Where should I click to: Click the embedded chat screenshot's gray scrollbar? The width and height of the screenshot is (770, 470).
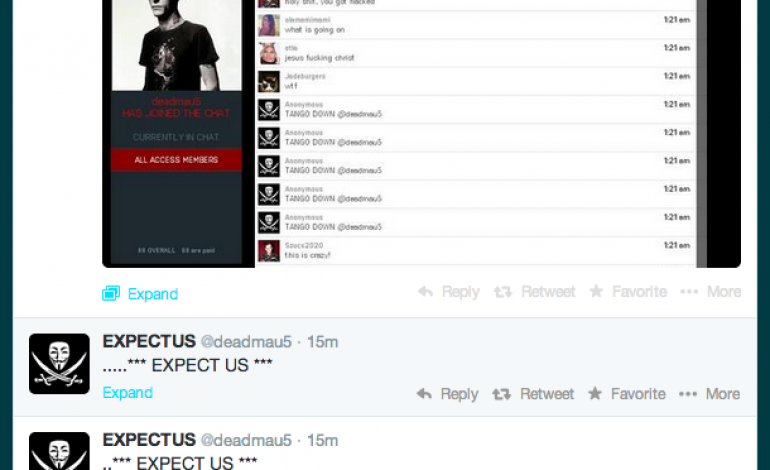(x=702, y=134)
